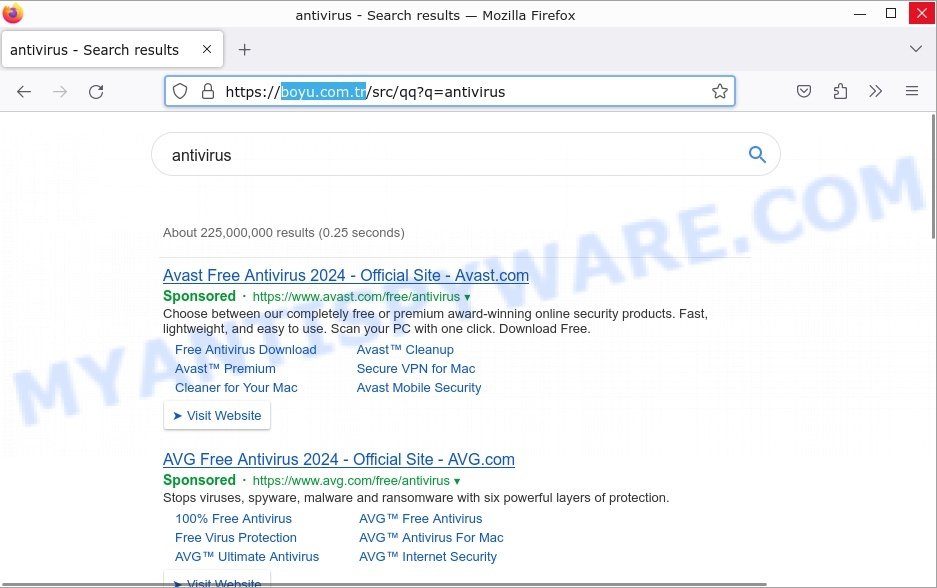Open the Extensions puzzle icon

tap(840, 91)
